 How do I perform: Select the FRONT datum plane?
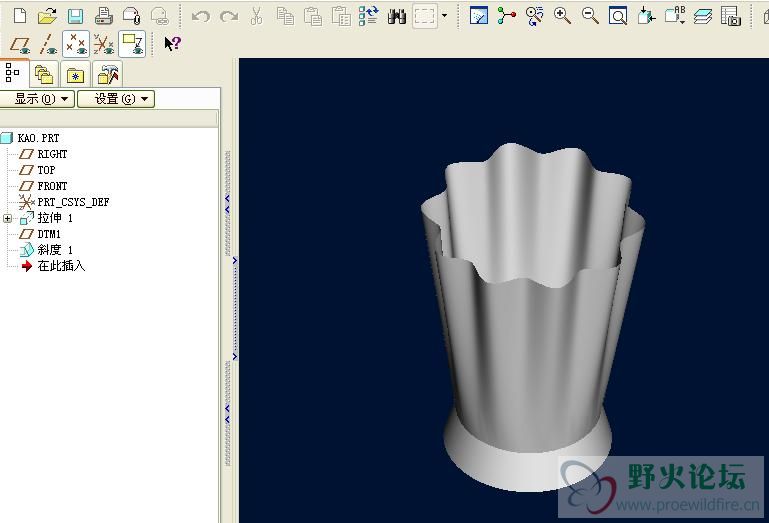point(43,186)
